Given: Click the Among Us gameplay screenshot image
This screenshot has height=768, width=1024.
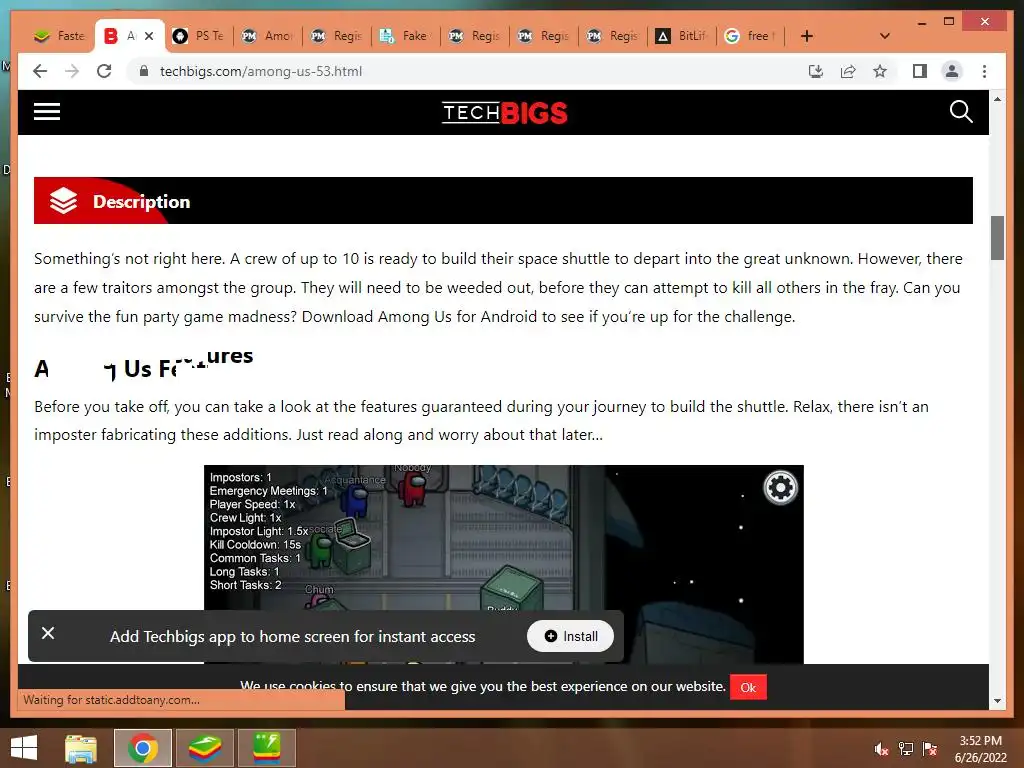Looking at the screenshot, I should pos(504,564).
